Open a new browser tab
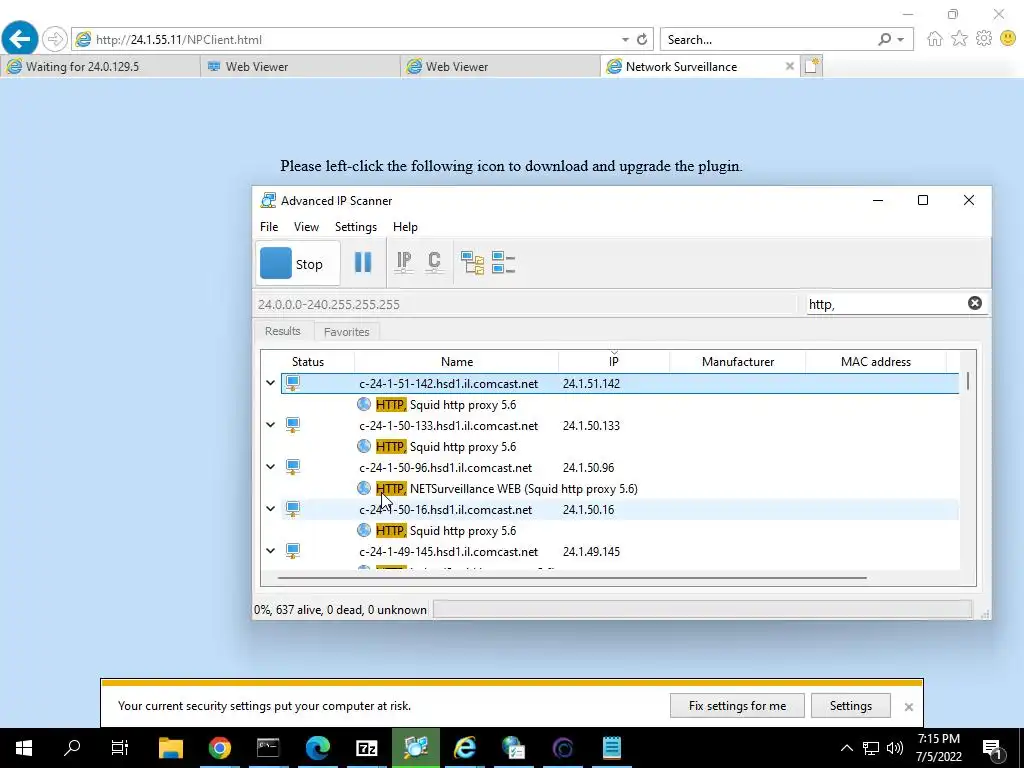The image size is (1024, 768). tap(811, 66)
